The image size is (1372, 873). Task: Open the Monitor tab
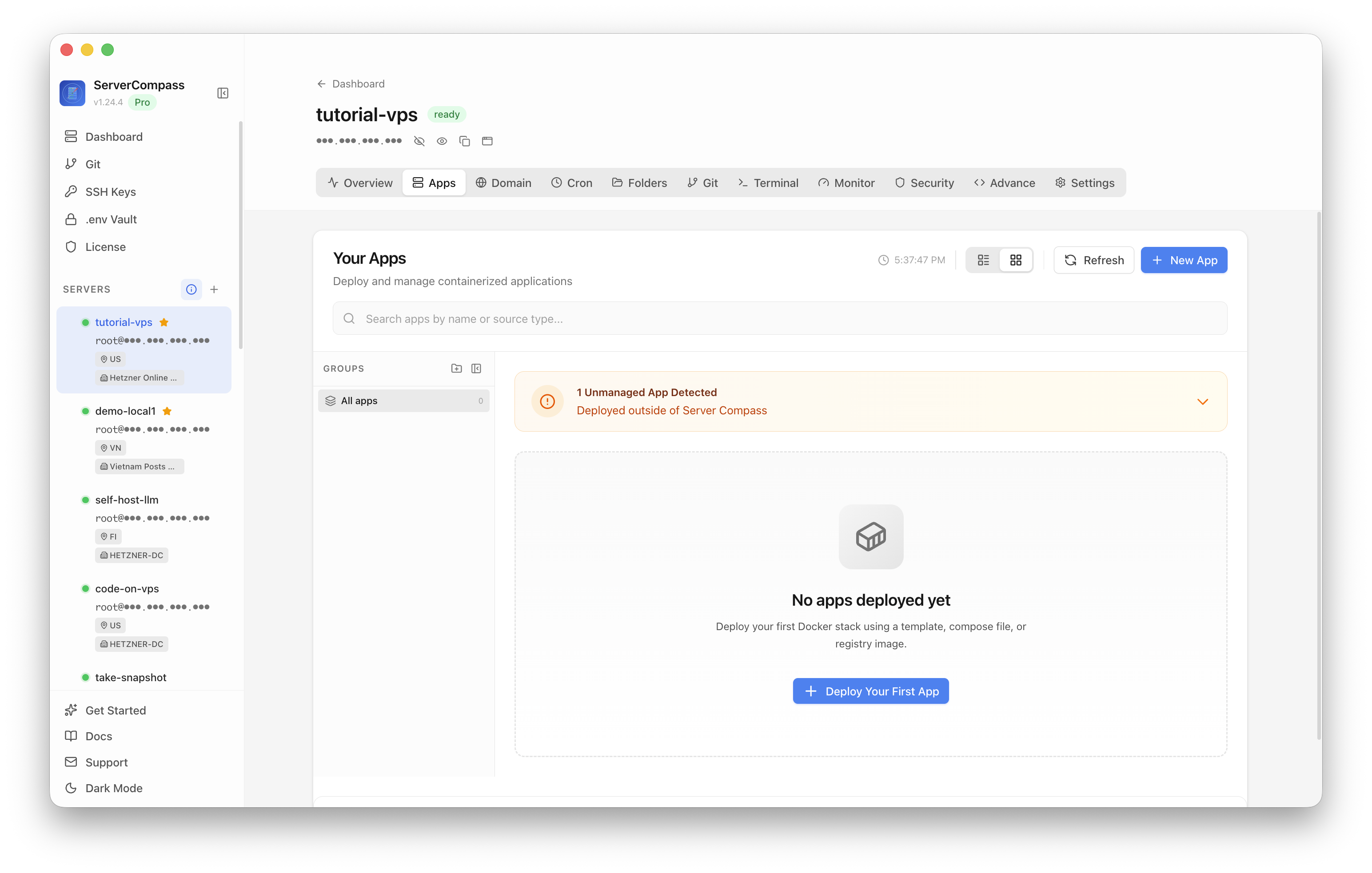pyautogui.click(x=847, y=183)
